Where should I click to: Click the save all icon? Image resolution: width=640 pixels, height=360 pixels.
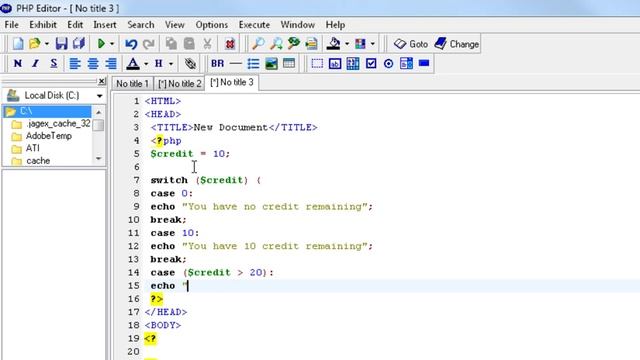click(x=78, y=43)
